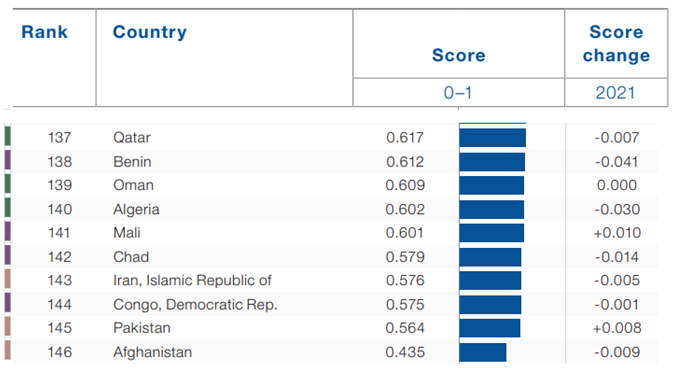Select the 2021 subheader cell

coord(615,93)
